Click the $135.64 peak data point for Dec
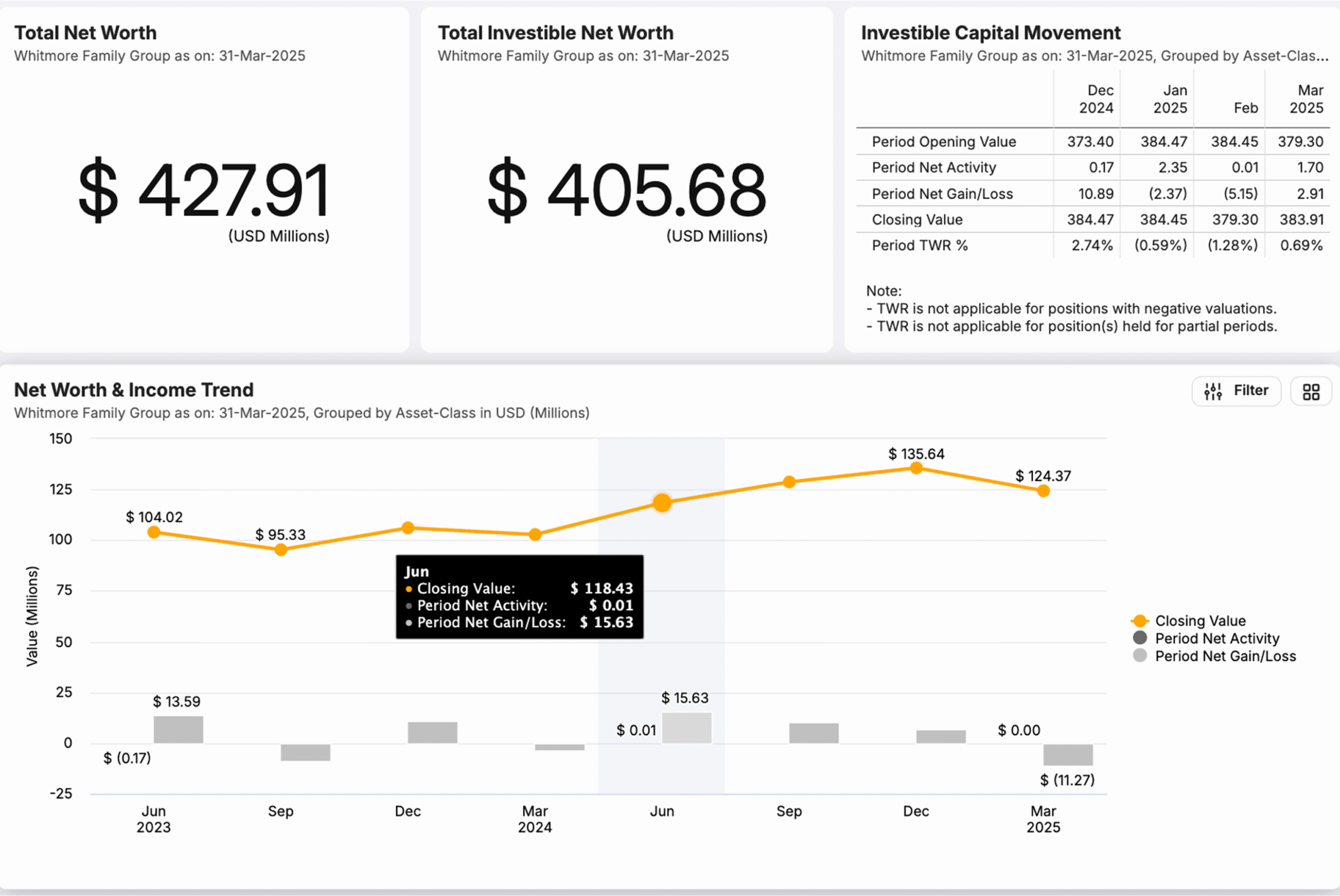The width and height of the screenshot is (1340, 896). coord(916,467)
